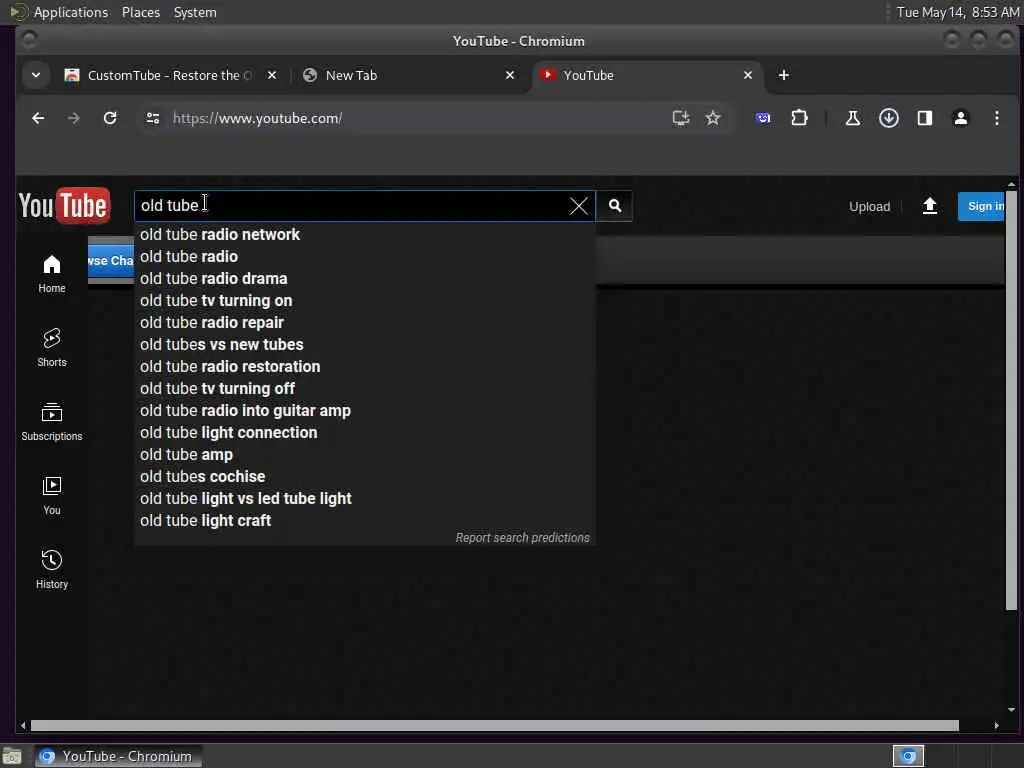
Task: Click Report search predictions link
Action: pyautogui.click(x=522, y=537)
